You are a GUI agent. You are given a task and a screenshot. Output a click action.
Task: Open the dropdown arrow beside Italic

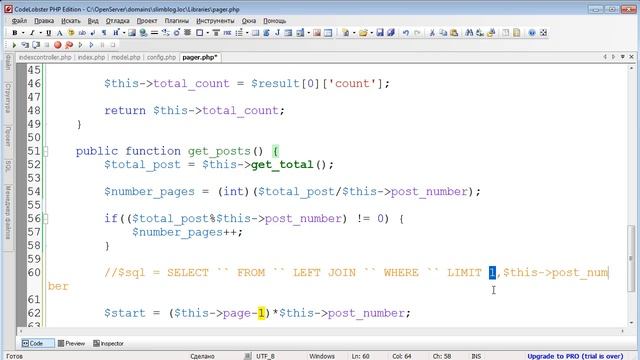tap(40, 33)
